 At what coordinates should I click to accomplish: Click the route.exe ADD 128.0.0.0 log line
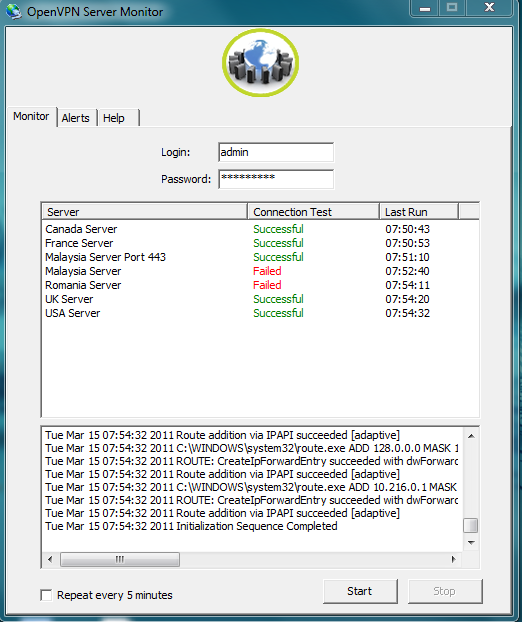point(251,448)
